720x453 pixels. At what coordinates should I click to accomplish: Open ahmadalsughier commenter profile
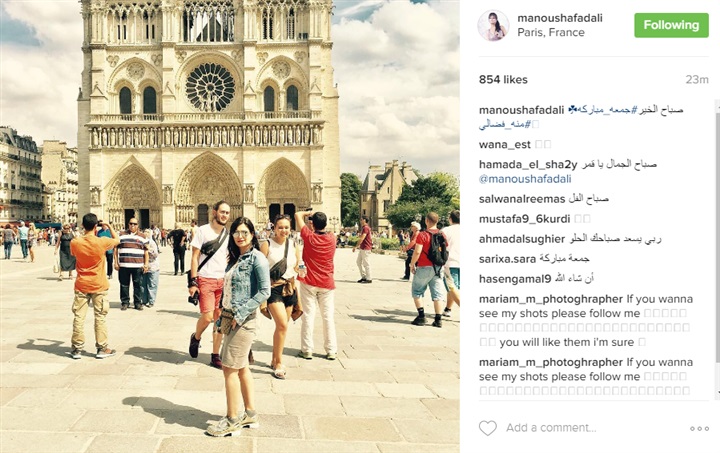click(x=522, y=239)
